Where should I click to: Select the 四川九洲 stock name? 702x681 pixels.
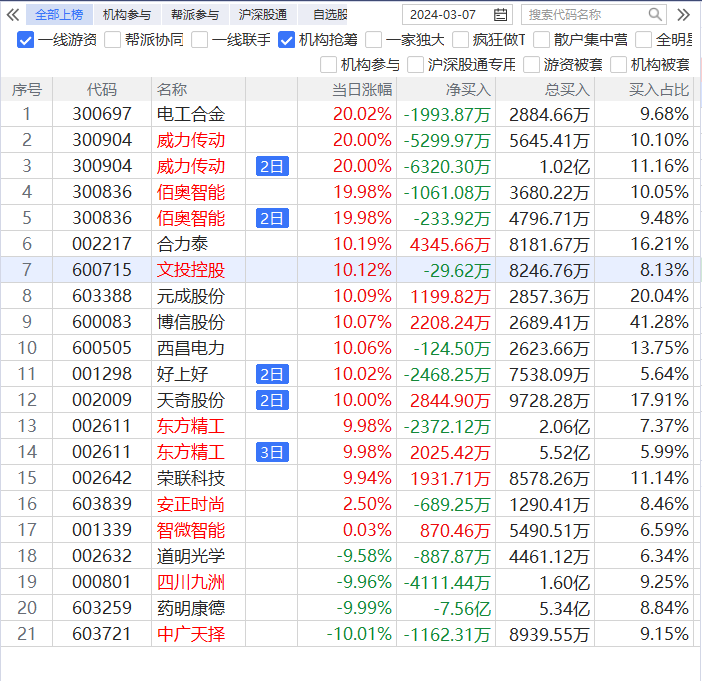(x=191, y=582)
